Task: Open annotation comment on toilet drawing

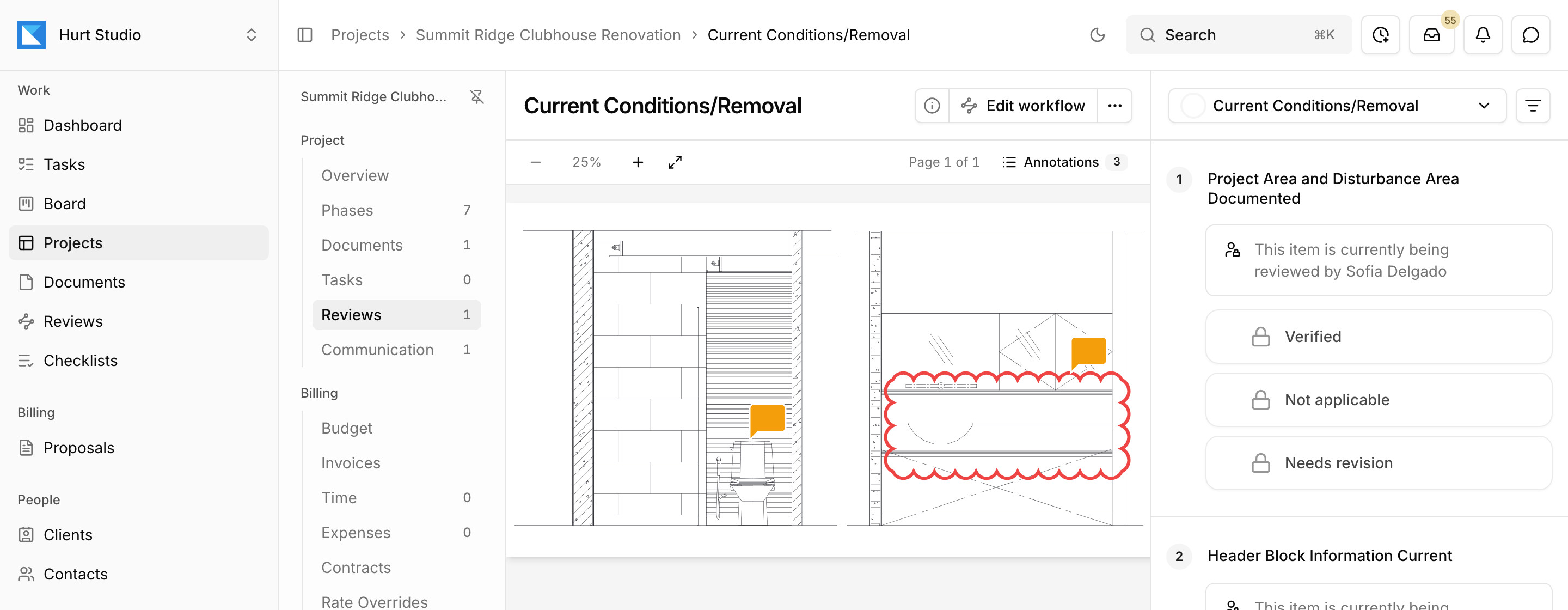Action: 767,420
